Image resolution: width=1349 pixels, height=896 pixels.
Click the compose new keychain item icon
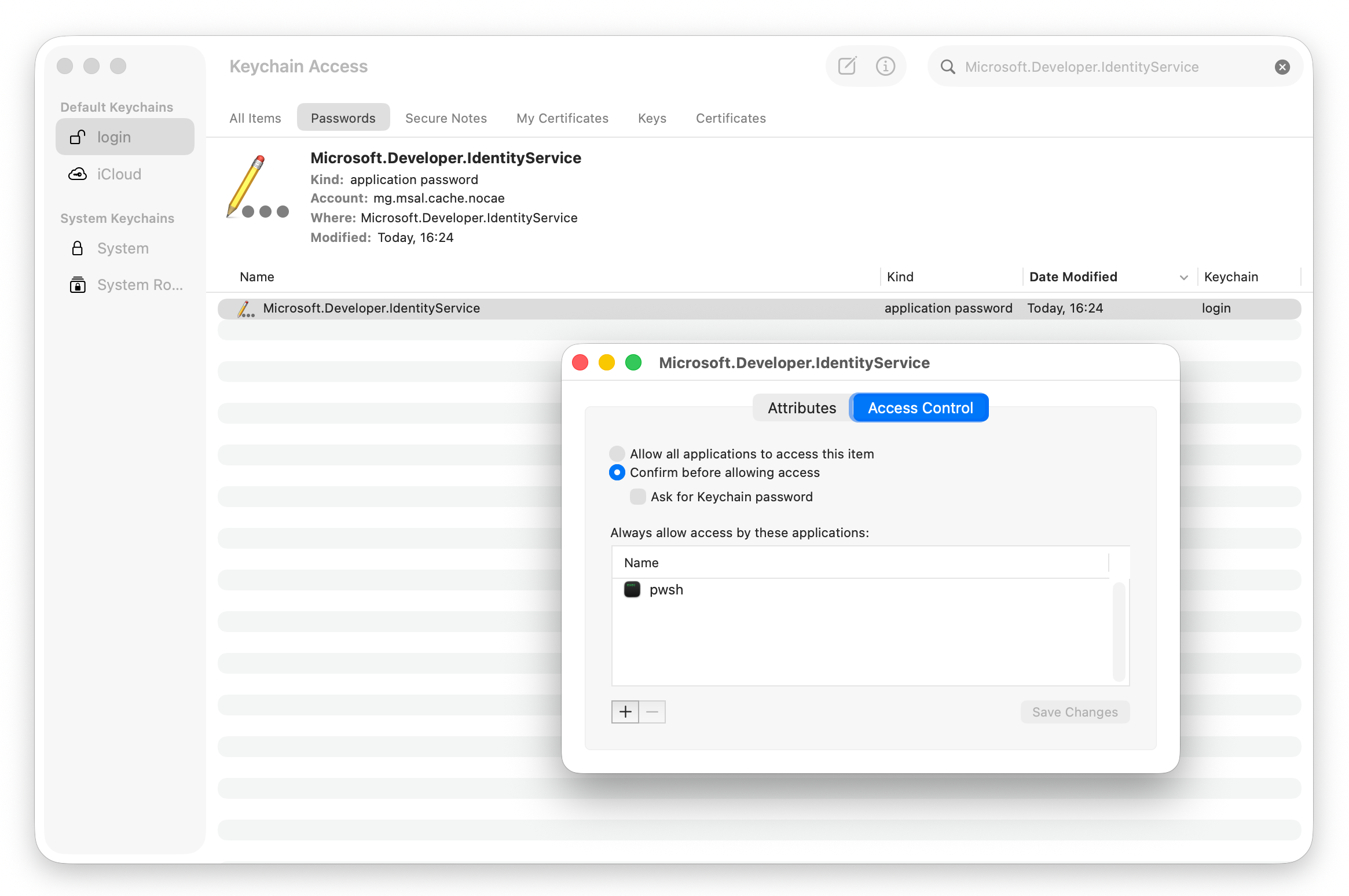(847, 66)
